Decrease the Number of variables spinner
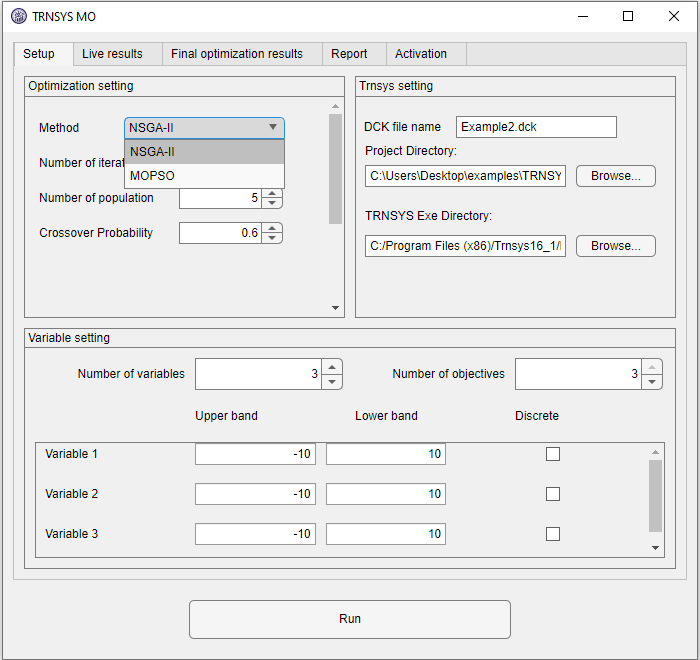Image resolution: width=700 pixels, height=660 pixels. 333,382
